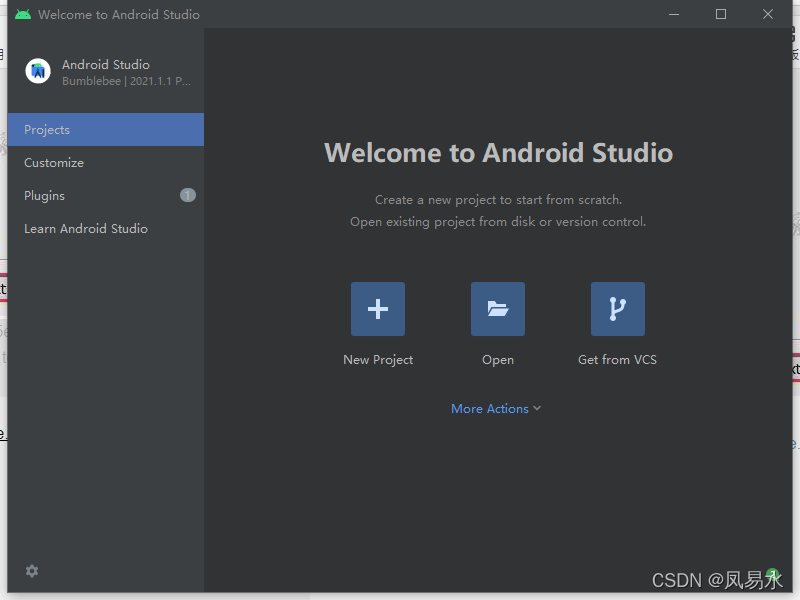Select the Projects tab
800x600 pixels.
click(106, 130)
